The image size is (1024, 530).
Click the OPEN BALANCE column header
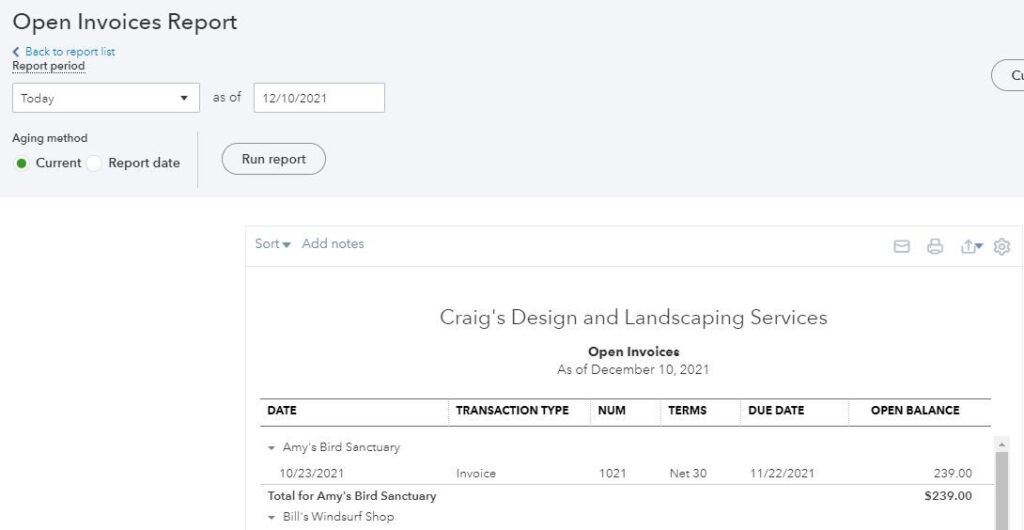tap(914, 411)
